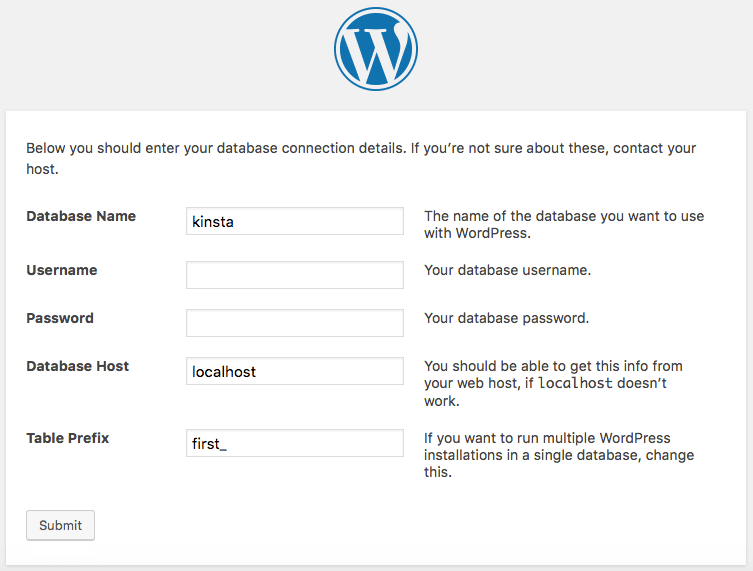Click the Database Host field containing localhost

click(x=295, y=371)
